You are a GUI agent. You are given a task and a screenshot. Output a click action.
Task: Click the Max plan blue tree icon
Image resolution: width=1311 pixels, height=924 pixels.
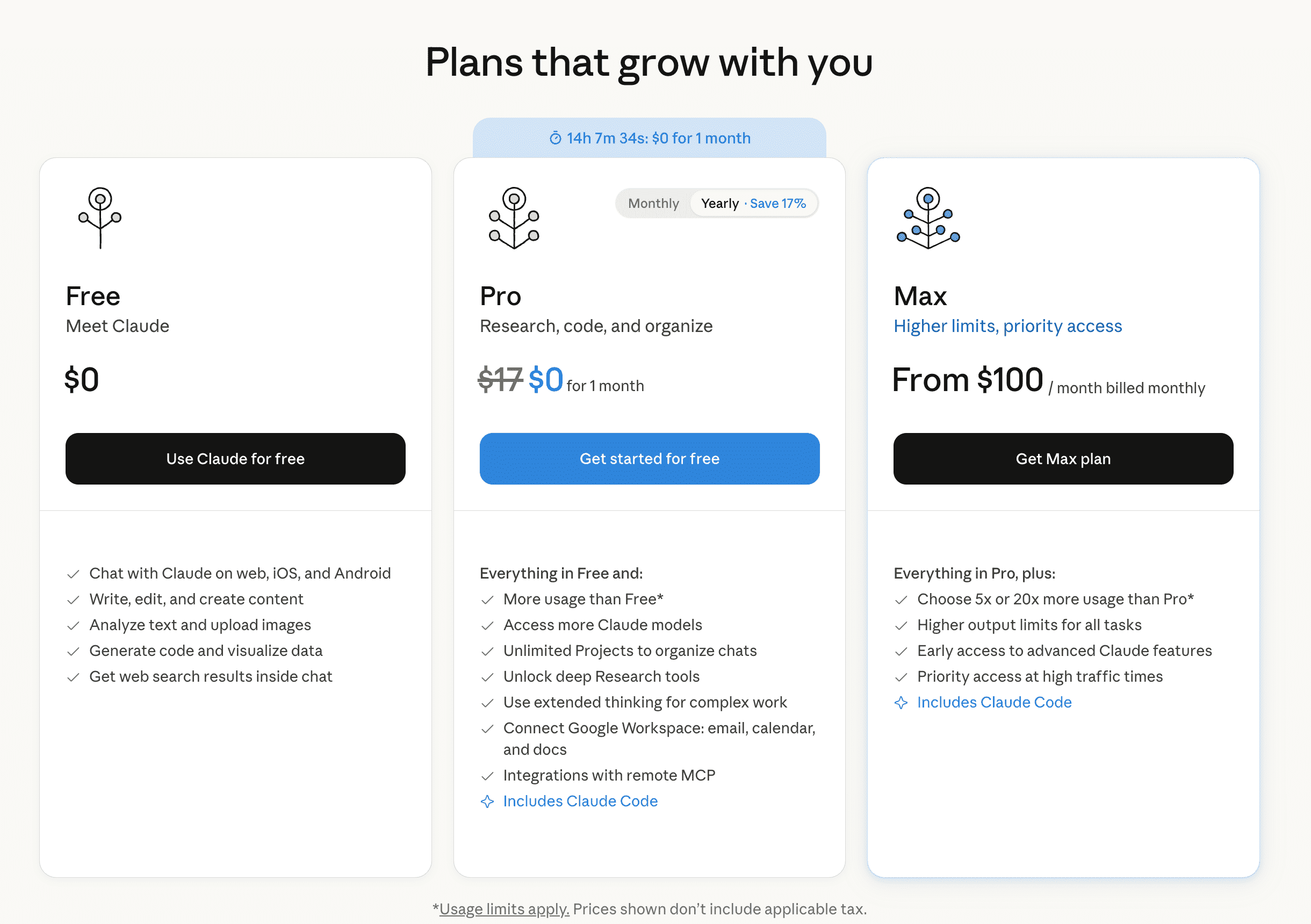pos(928,218)
